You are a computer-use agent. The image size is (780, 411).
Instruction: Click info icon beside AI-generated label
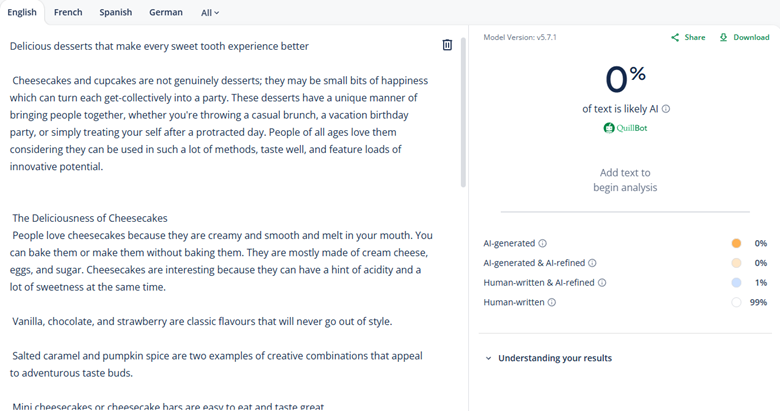[543, 243]
